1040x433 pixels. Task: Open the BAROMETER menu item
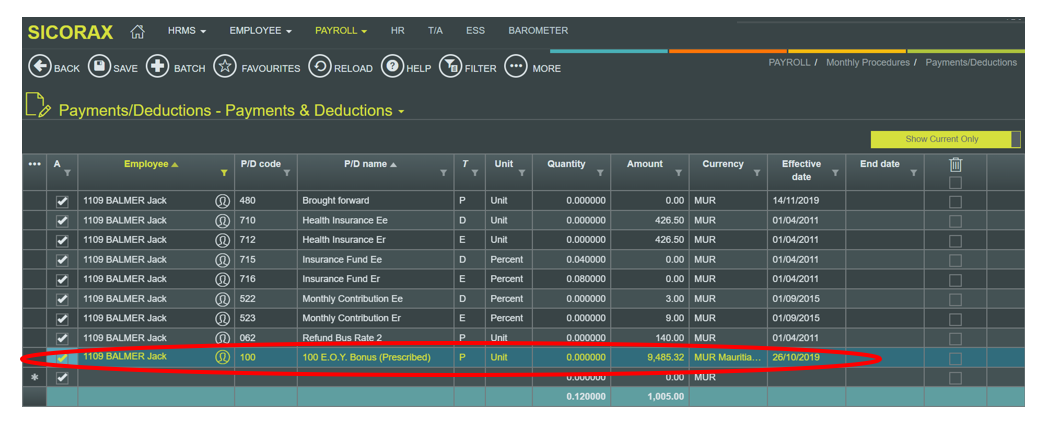pyautogui.click(x=538, y=31)
